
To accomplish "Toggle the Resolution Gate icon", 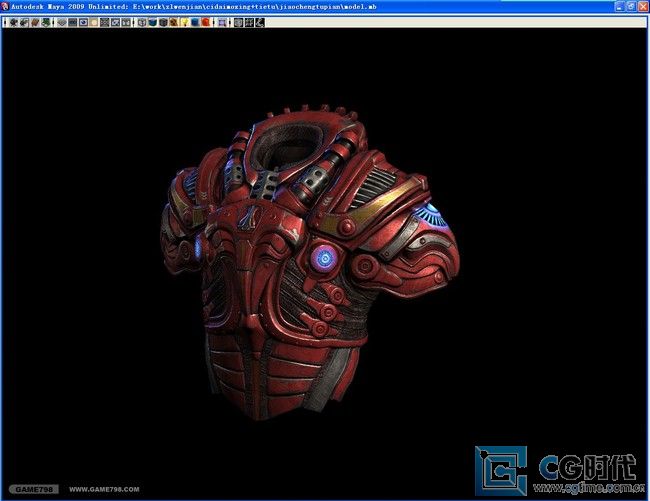I will [83, 22].
